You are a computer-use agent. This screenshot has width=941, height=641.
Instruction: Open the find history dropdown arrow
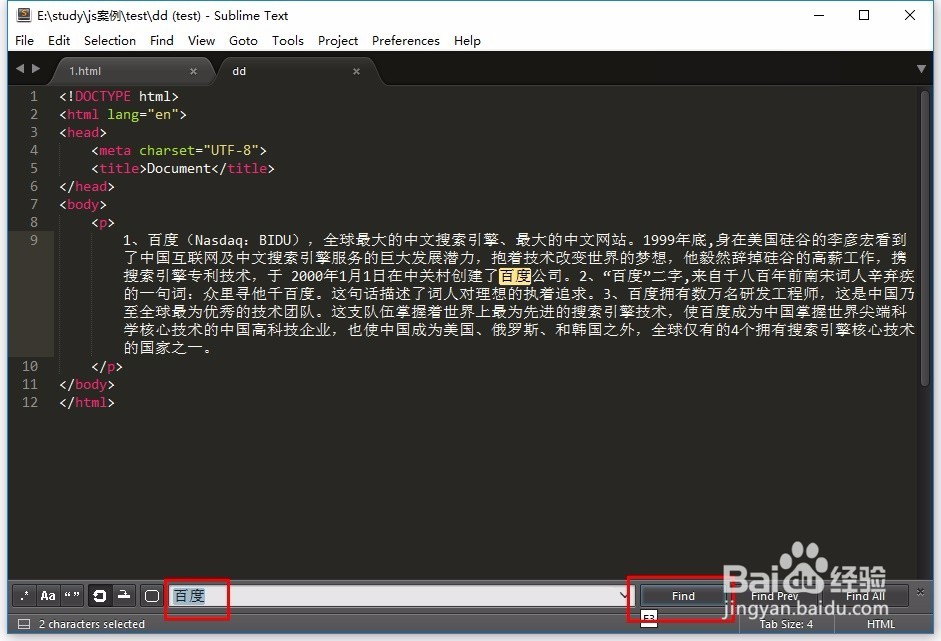tap(624, 595)
